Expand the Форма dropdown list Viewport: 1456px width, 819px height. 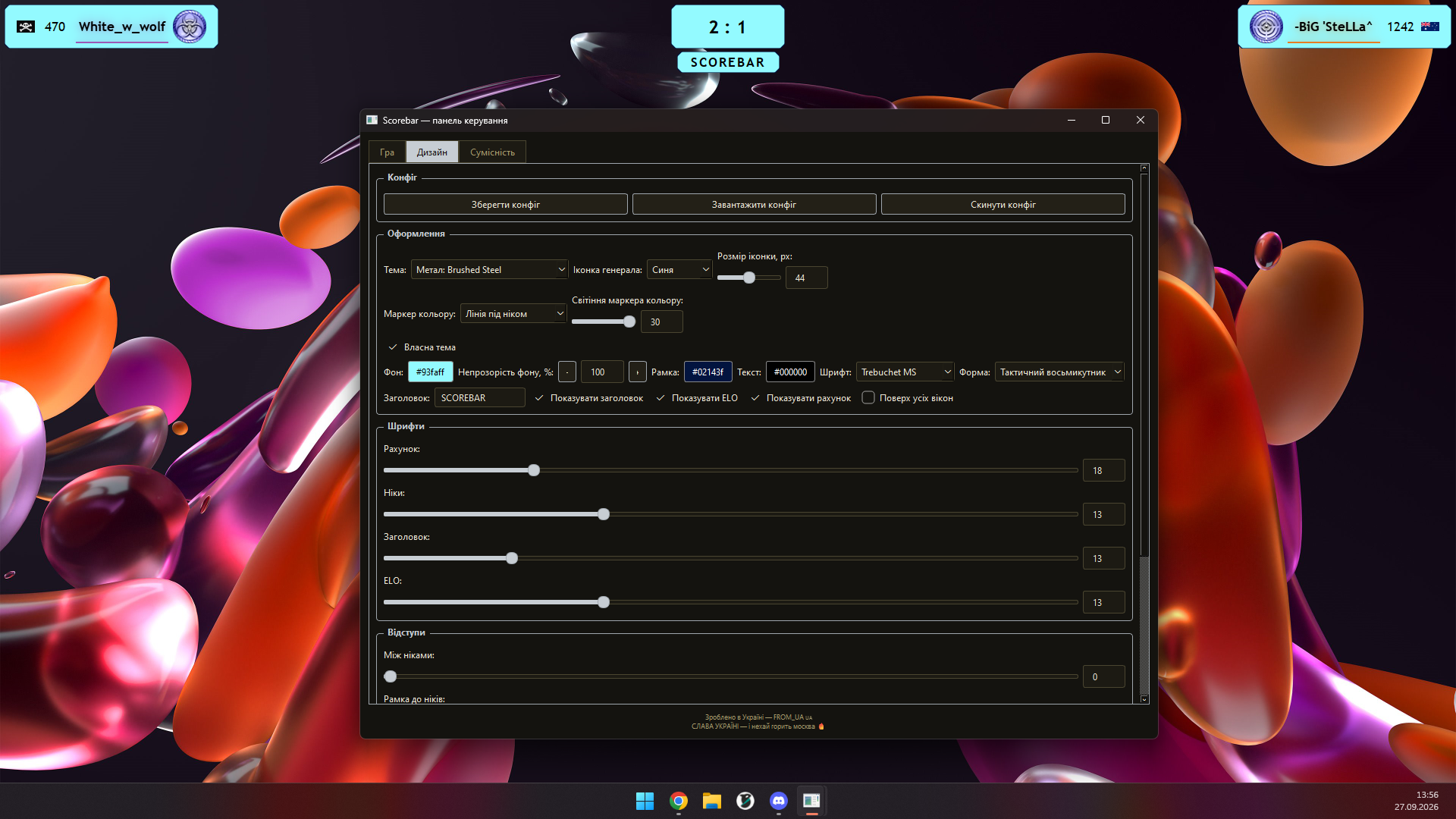[1059, 372]
